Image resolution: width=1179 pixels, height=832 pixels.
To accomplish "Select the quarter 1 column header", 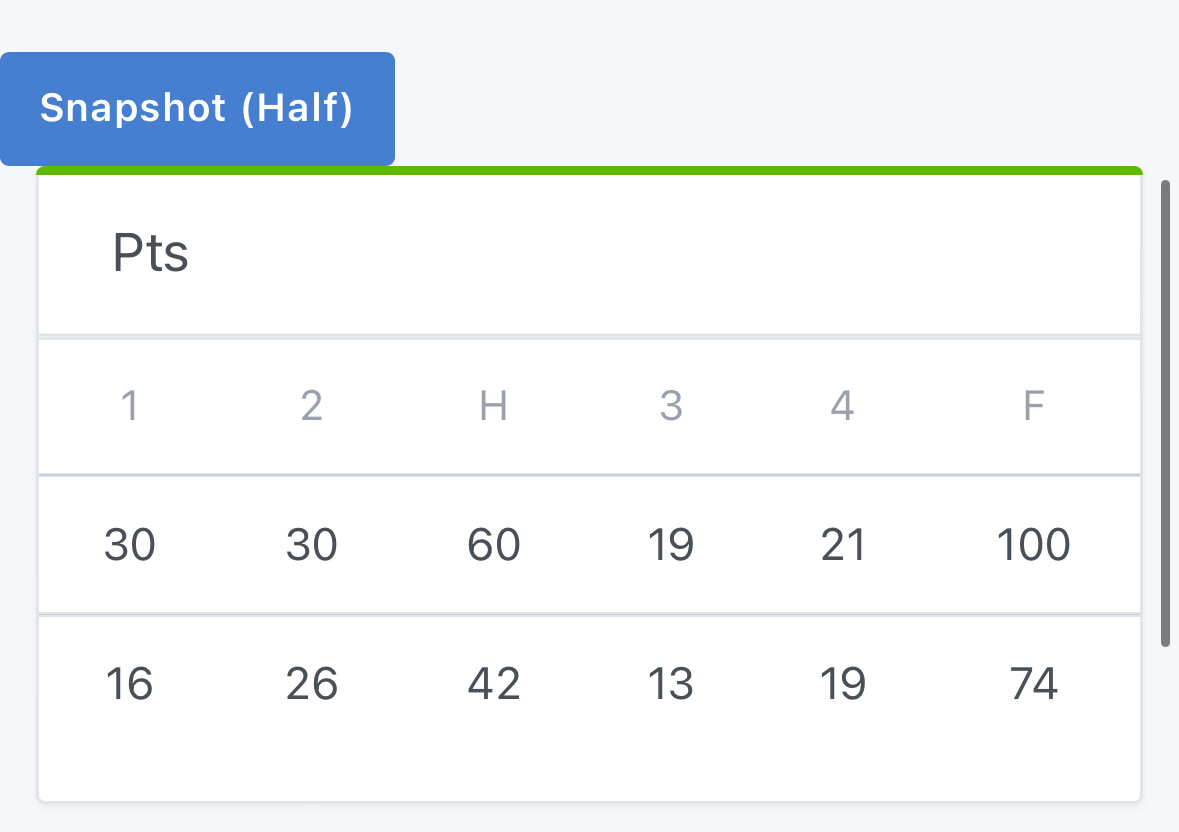I will pyautogui.click(x=129, y=406).
